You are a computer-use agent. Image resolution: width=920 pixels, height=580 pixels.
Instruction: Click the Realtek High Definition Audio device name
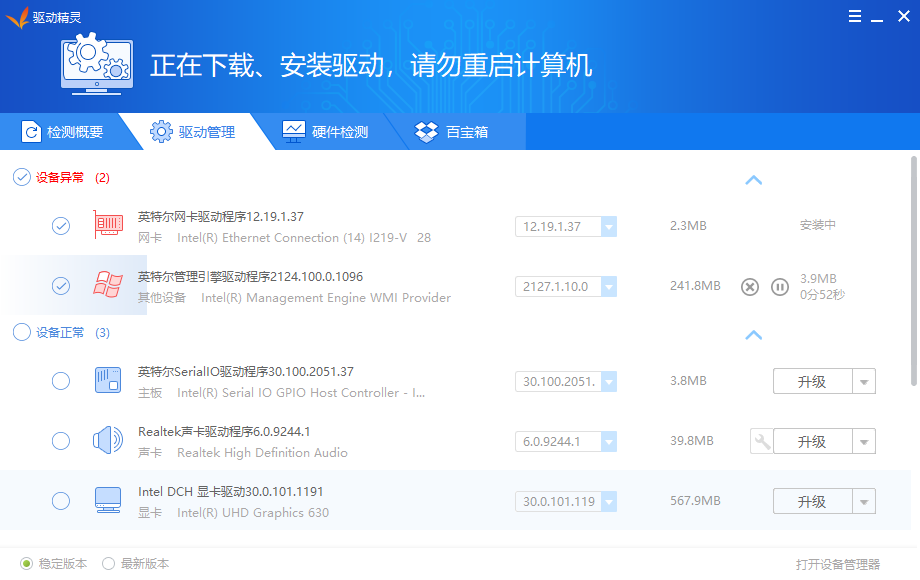point(262,453)
